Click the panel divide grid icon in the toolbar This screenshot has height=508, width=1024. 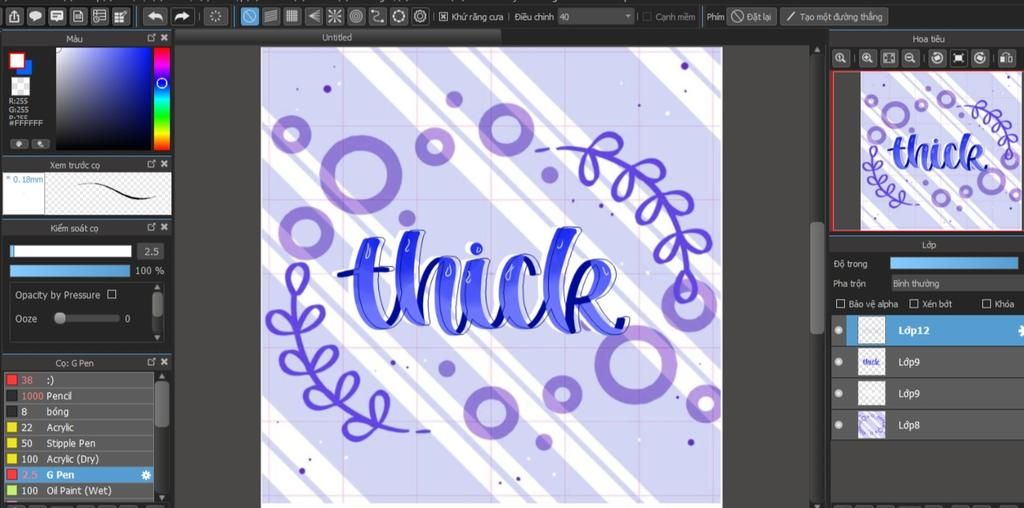click(x=121, y=16)
